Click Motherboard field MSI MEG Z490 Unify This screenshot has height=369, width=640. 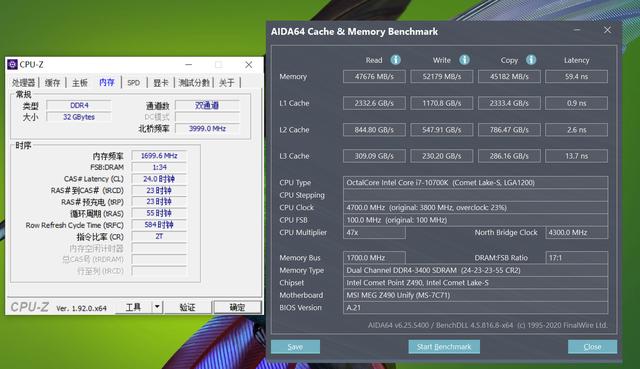(475, 295)
